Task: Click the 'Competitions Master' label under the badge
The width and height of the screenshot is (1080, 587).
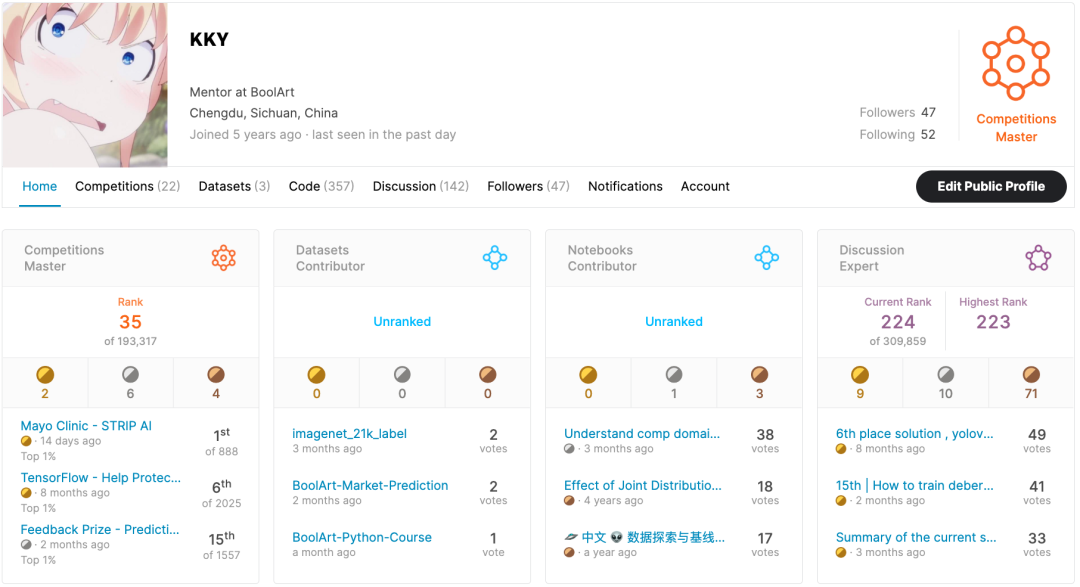Action: [x=1016, y=127]
